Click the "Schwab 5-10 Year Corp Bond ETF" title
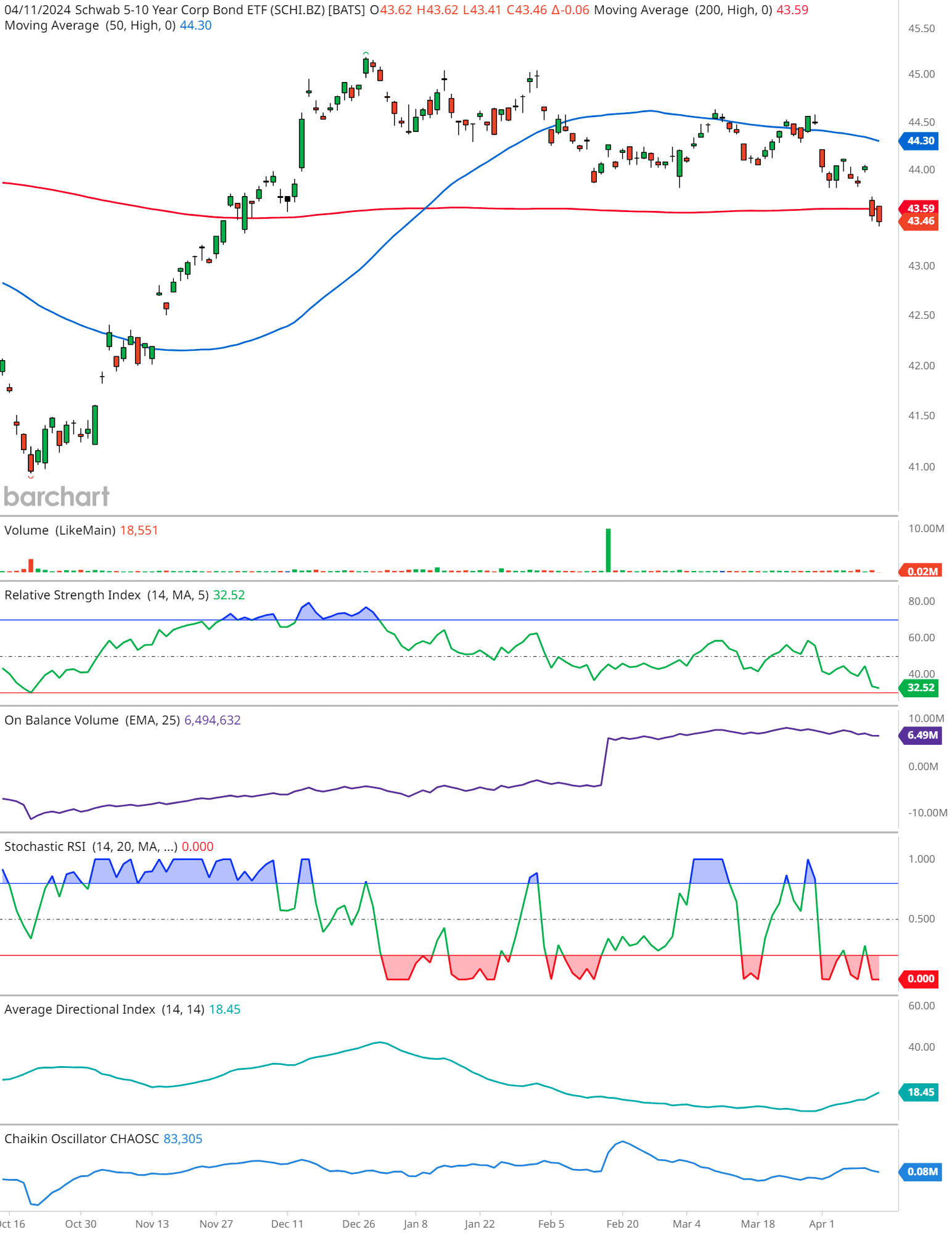The image size is (952, 1235). [x=171, y=10]
